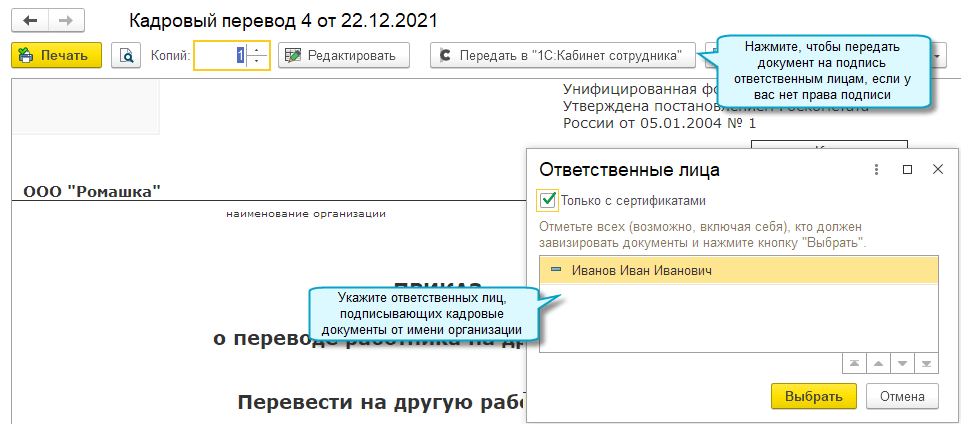Image resolution: width=961 pixels, height=424 pixels.
Task: Click the Редактировать button
Action: coord(344,55)
